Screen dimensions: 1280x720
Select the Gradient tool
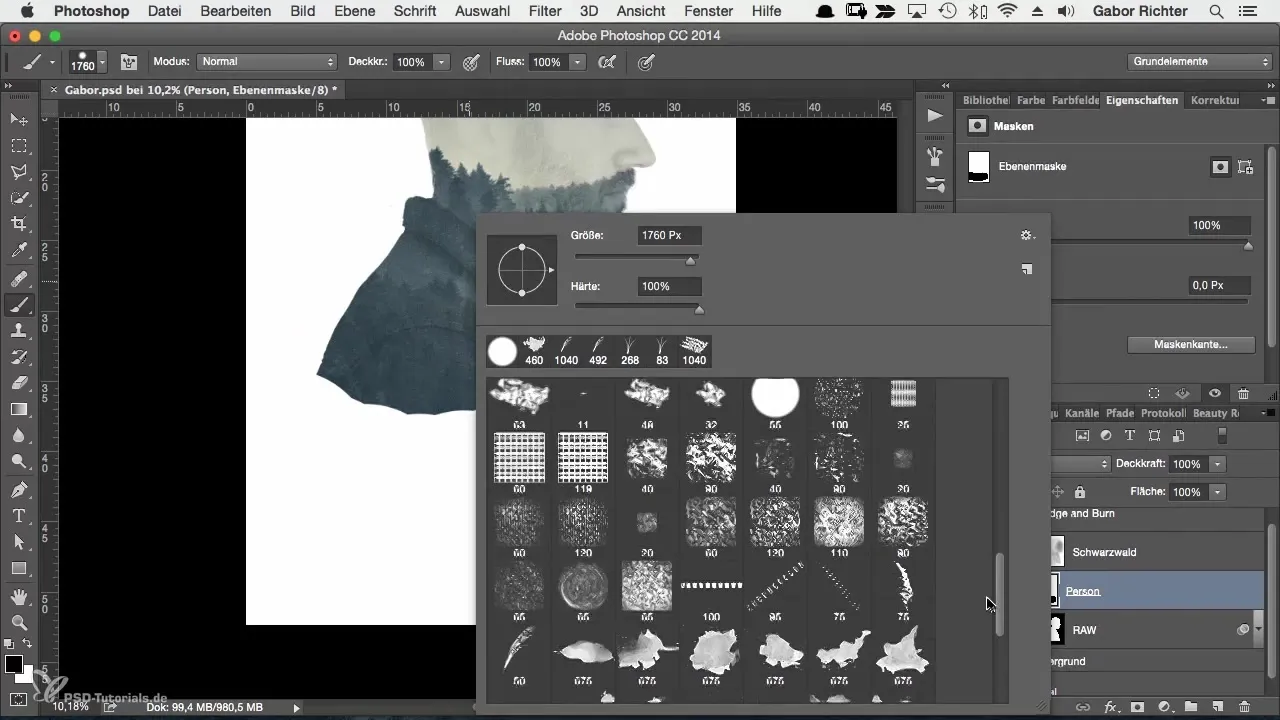(19, 409)
